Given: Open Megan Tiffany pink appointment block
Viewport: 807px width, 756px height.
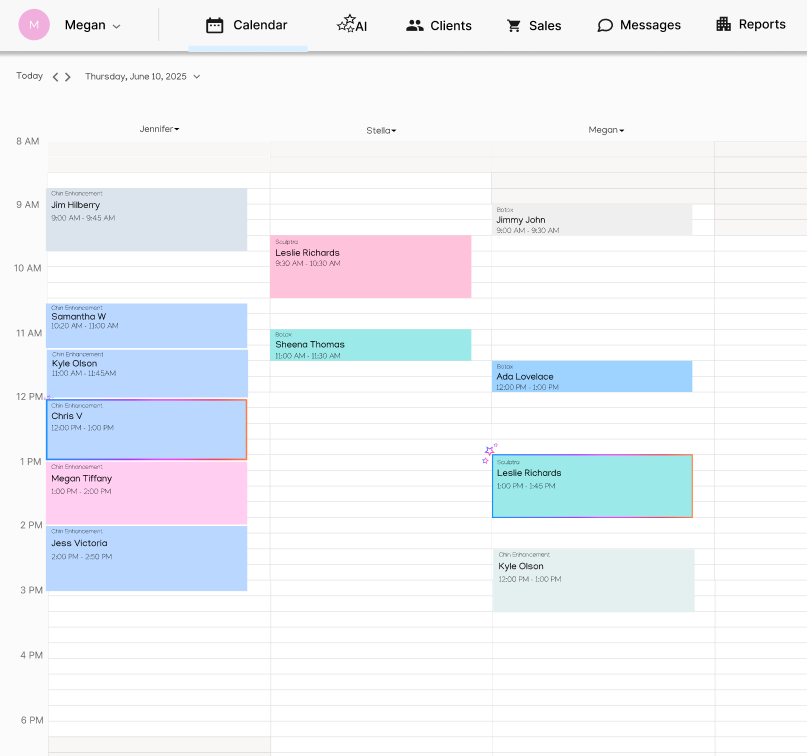Looking at the screenshot, I should pyautogui.click(x=147, y=493).
